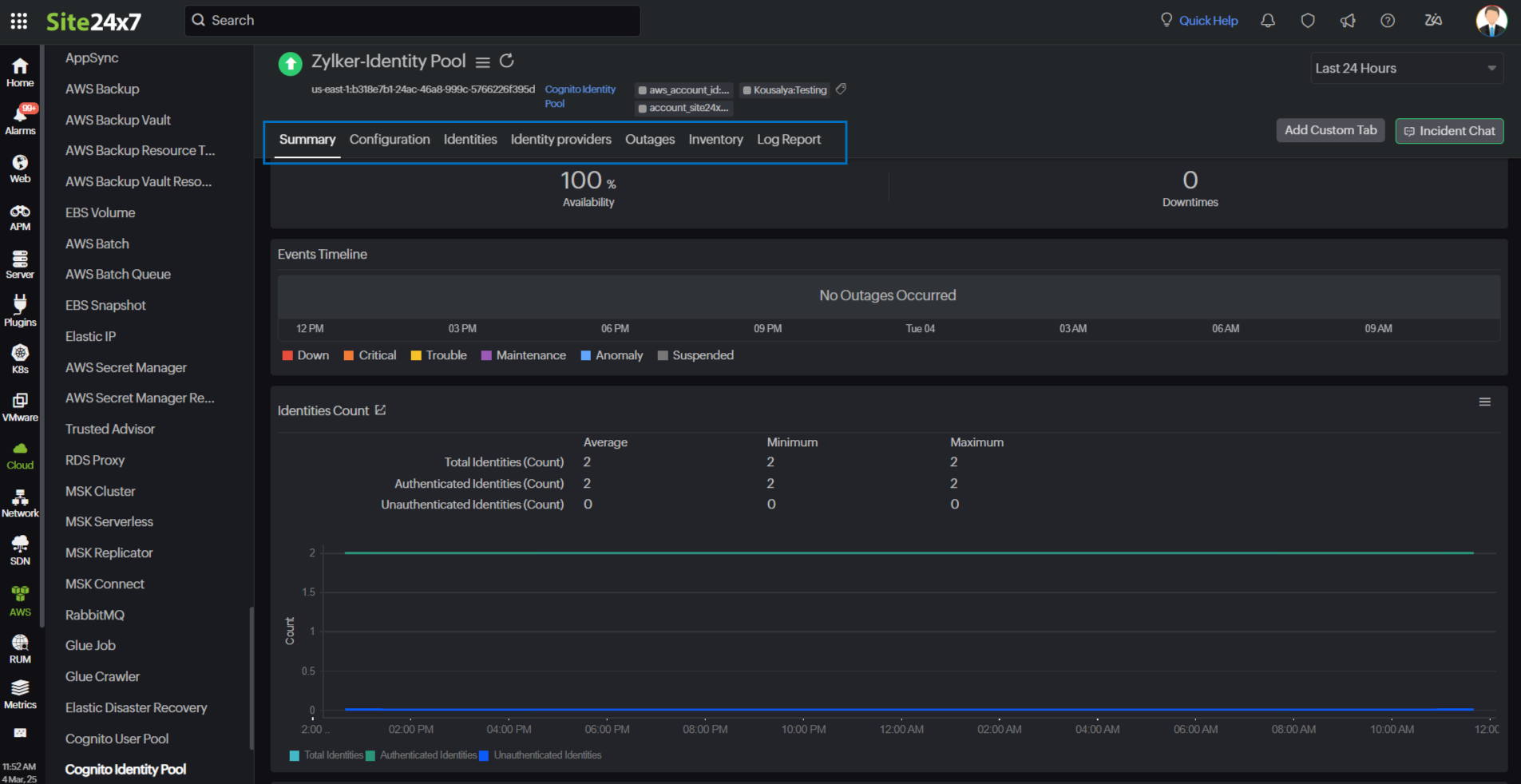Click the announcements megaphone icon
Image resolution: width=1521 pixels, height=784 pixels.
point(1348,21)
